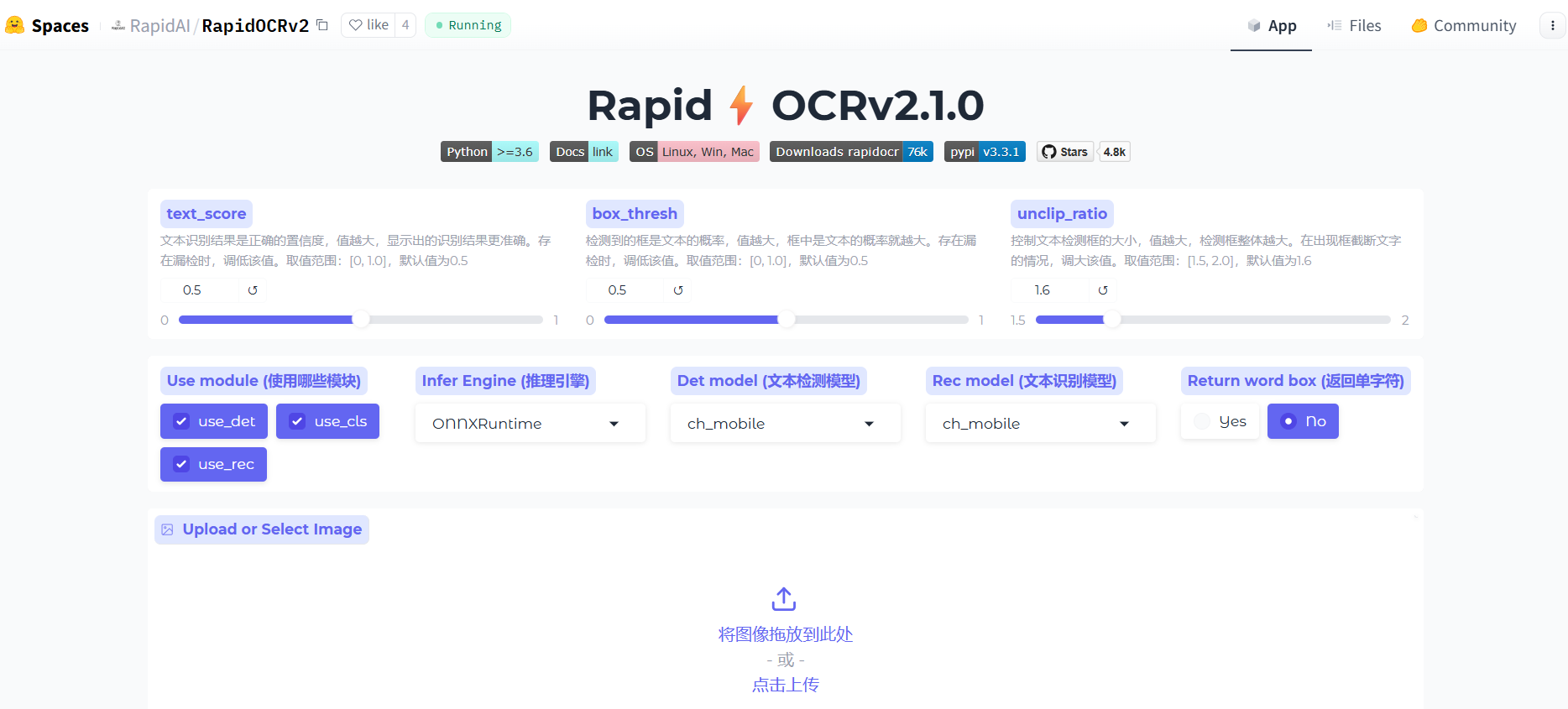The width and height of the screenshot is (1568, 709).
Task: Open the Rec model ch_mobile dropdown
Action: 1041,424
